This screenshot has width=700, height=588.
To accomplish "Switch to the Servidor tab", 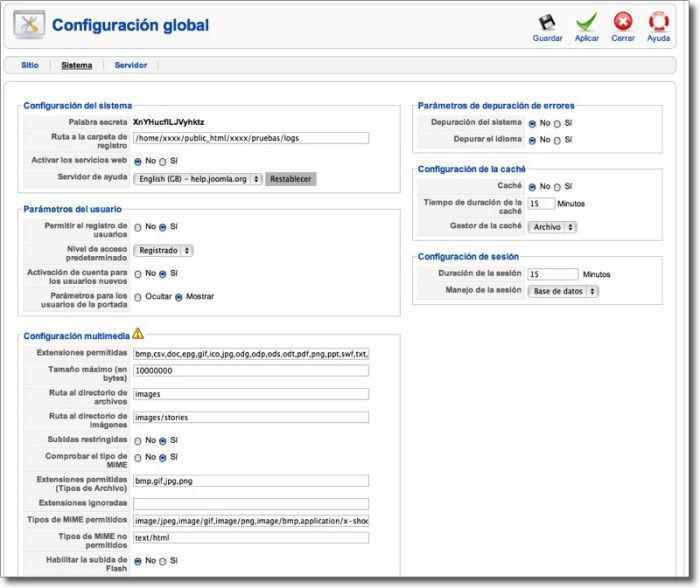I will click(x=131, y=65).
